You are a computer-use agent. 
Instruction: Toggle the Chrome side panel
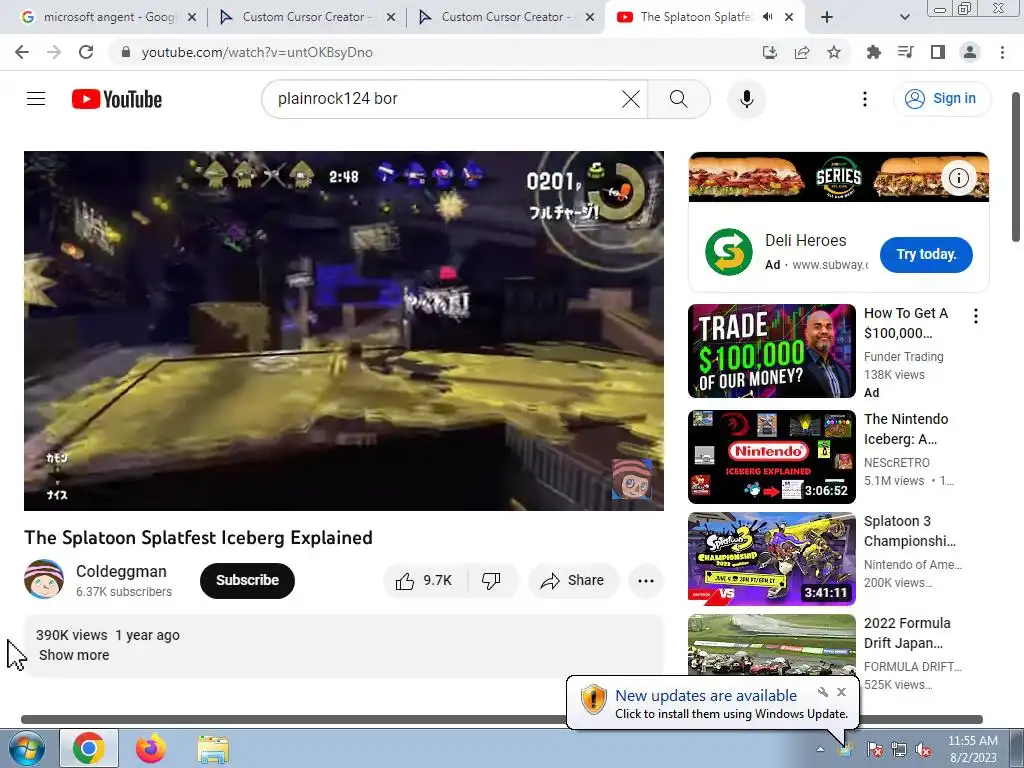click(x=938, y=52)
